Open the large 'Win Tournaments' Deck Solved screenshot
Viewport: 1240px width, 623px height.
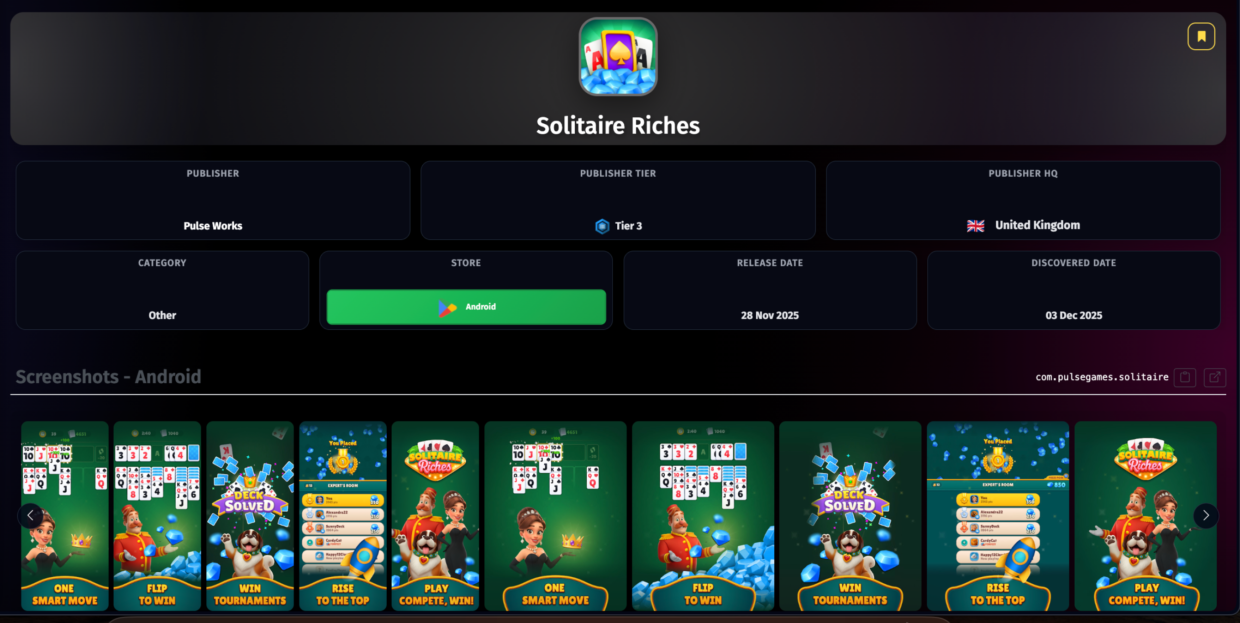click(850, 516)
